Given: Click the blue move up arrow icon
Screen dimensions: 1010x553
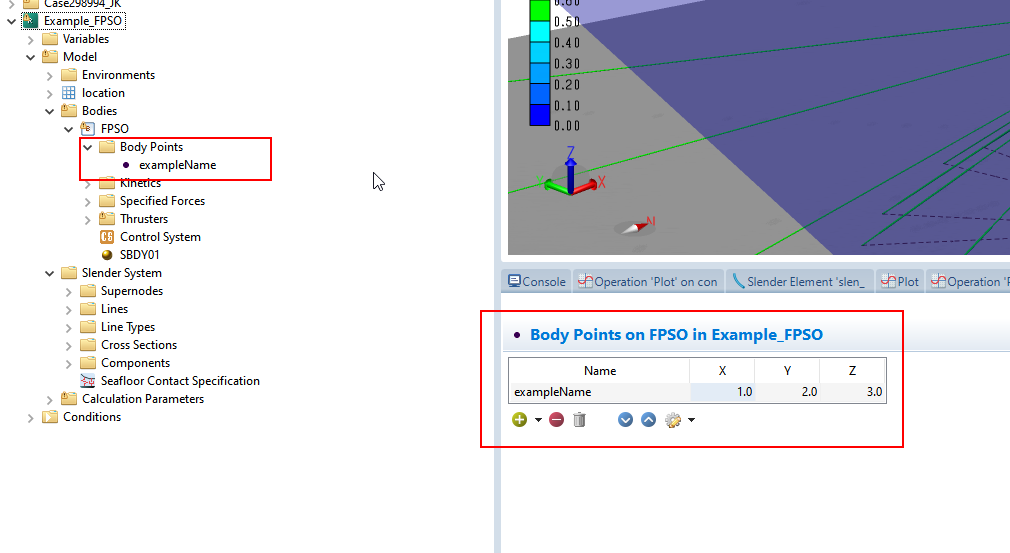Looking at the screenshot, I should pyautogui.click(x=648, y=420).
